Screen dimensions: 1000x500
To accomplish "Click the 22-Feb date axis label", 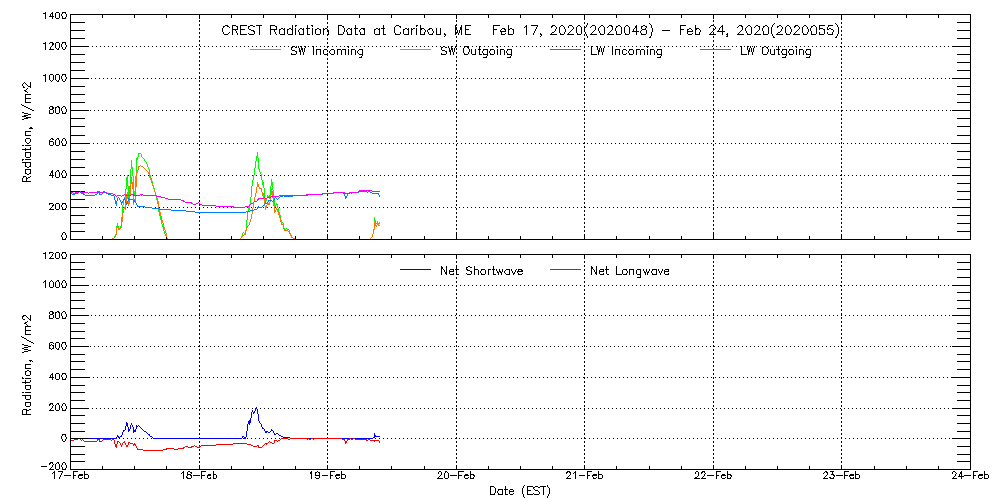I will coord(713,478).
